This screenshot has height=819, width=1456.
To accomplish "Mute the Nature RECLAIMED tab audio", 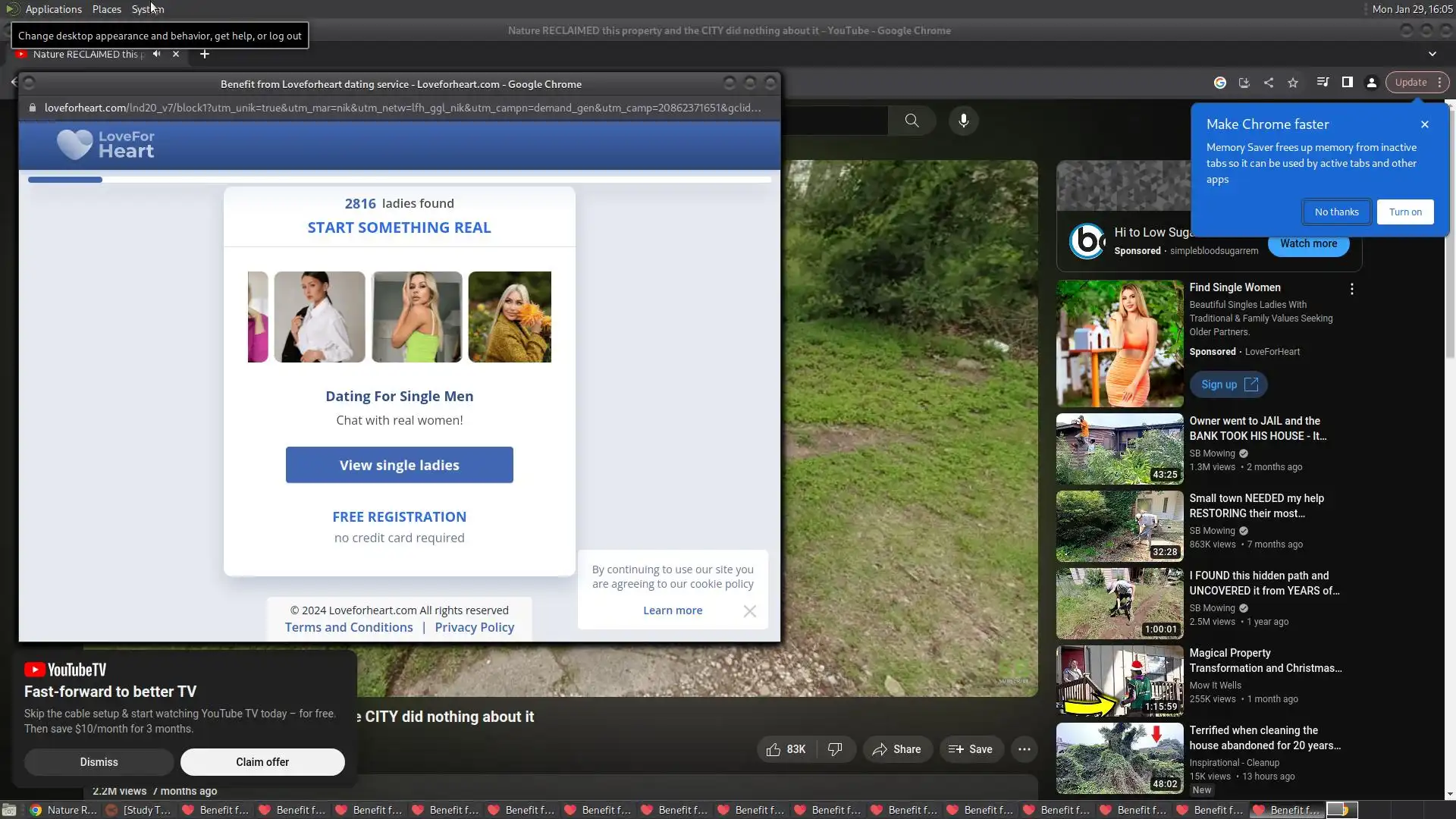I will click(156, 54).
